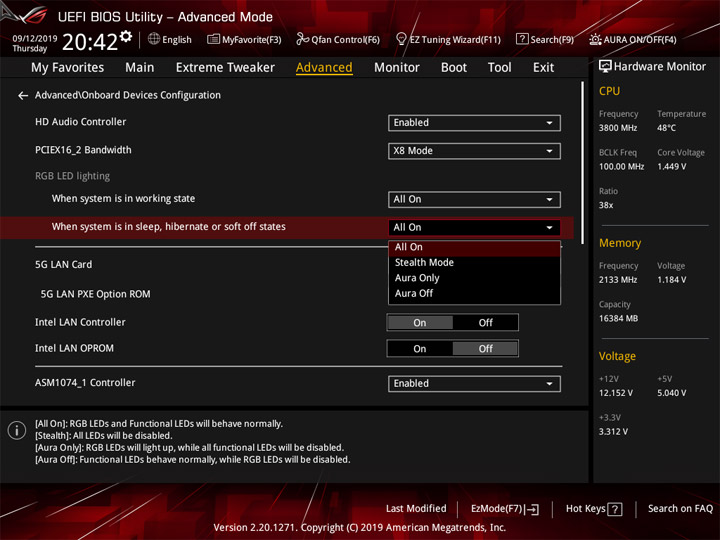The height and width of the screenshot is (540, 720).
Task: Choose All On from dropdown list
Action: pos(474,248)
